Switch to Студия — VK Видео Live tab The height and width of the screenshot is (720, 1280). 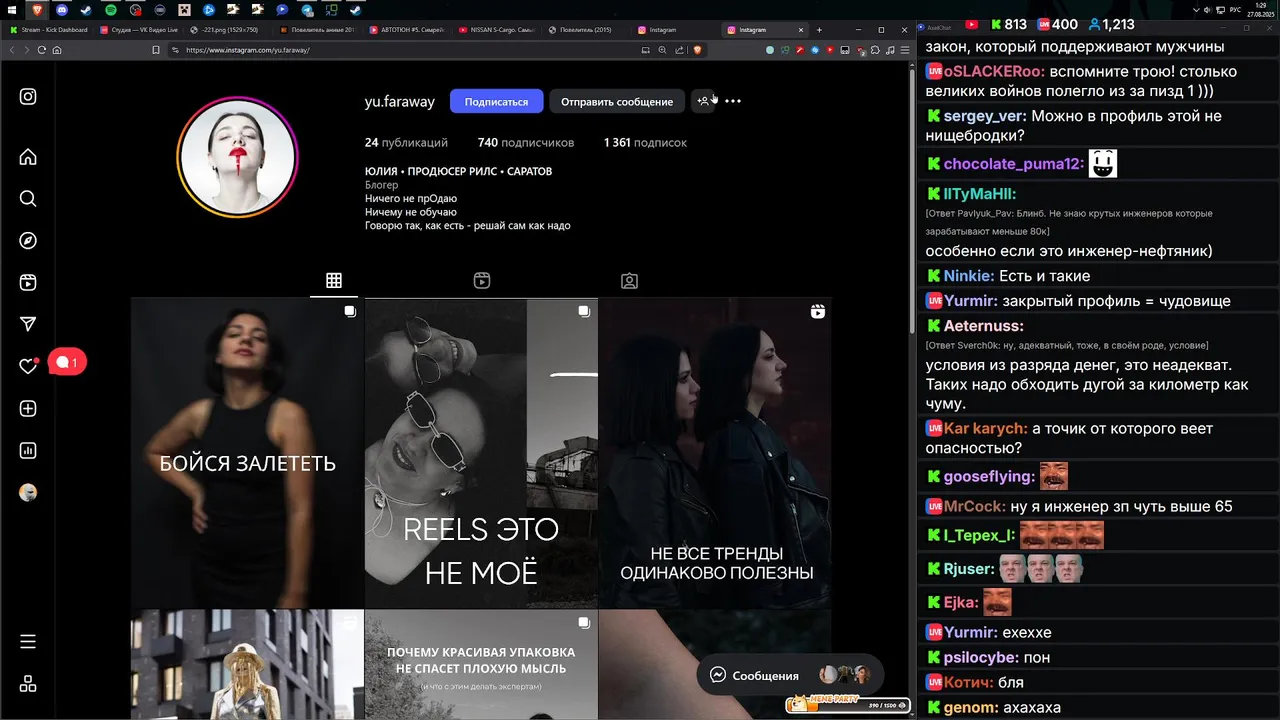tap(138, 30)
